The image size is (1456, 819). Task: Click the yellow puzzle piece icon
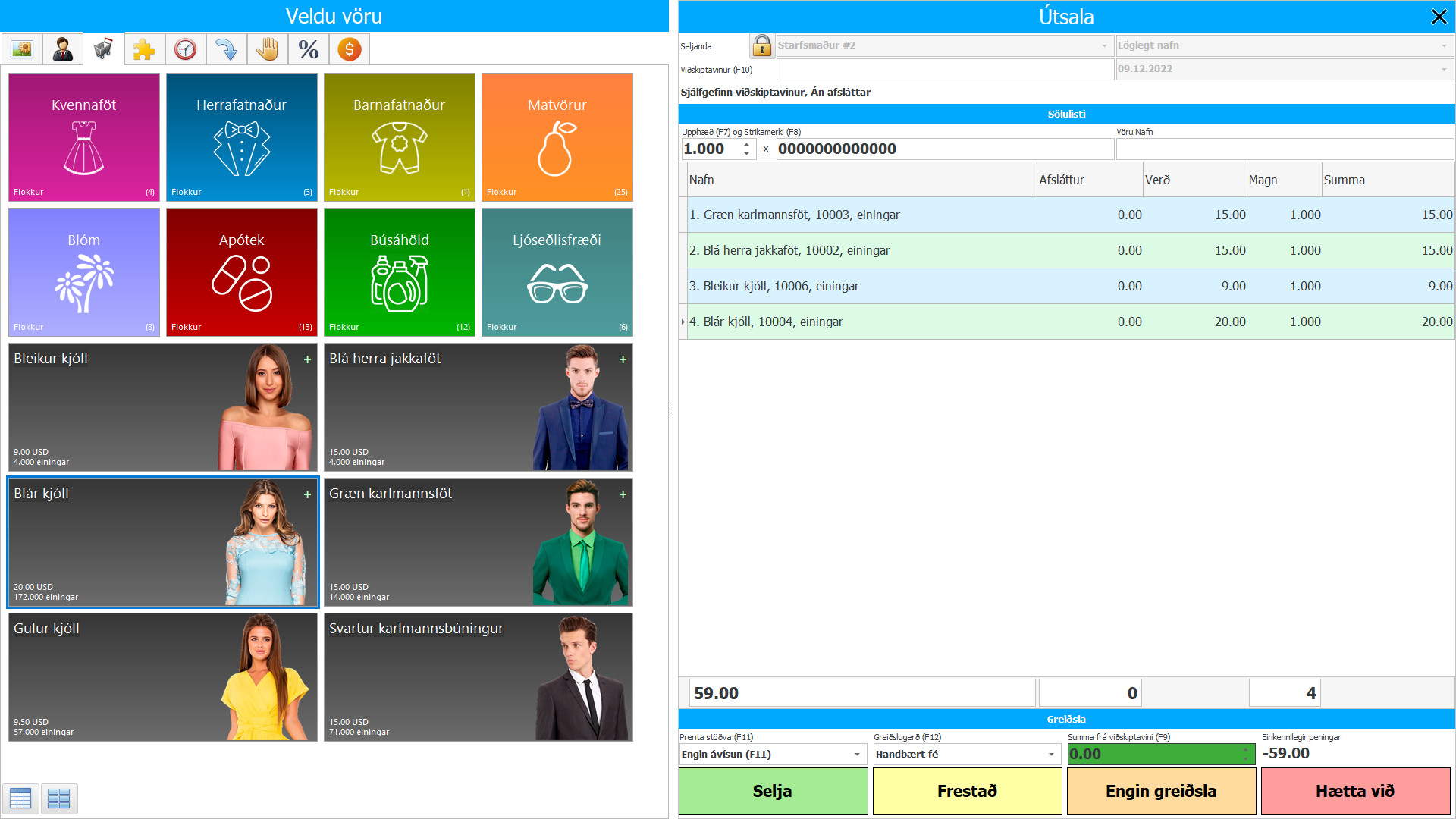tap(144, 50)
